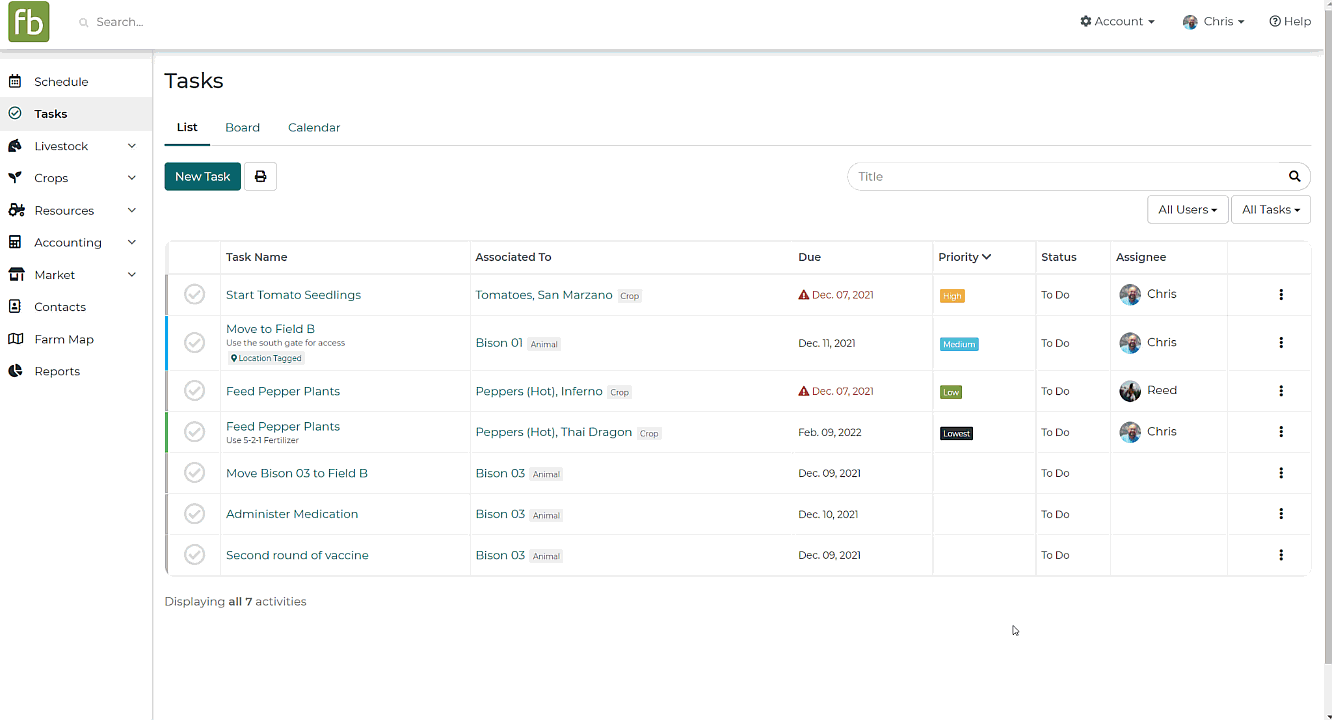Open three-dot menu for Start Tomato Seedlings
Image resolution: width=1332 pixels, height=720 pixels.
point(1281,295)
